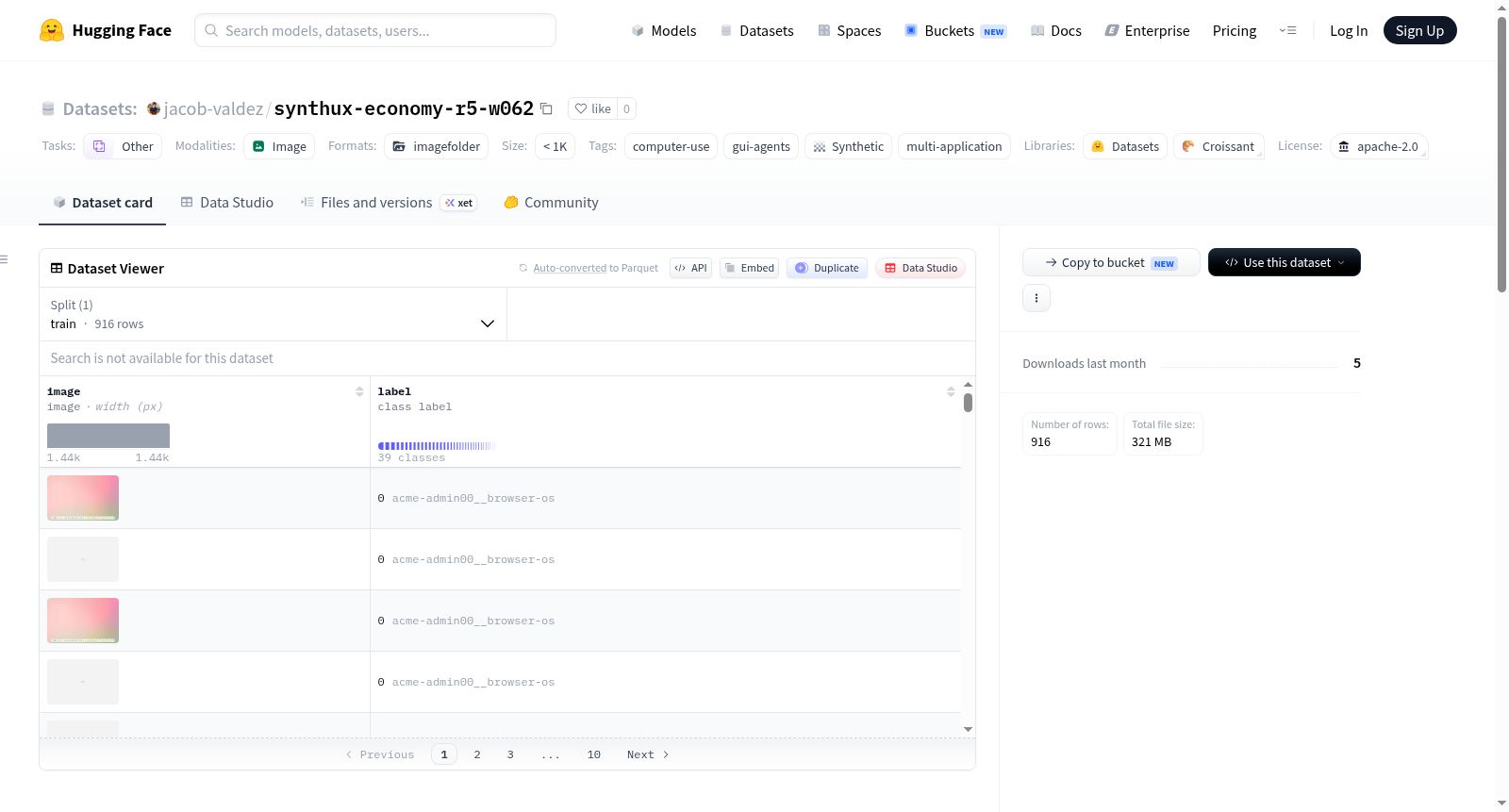1509x812 pixels.
Task: Click the datasets stack icon near title
Action: click(x=48, y=108)
